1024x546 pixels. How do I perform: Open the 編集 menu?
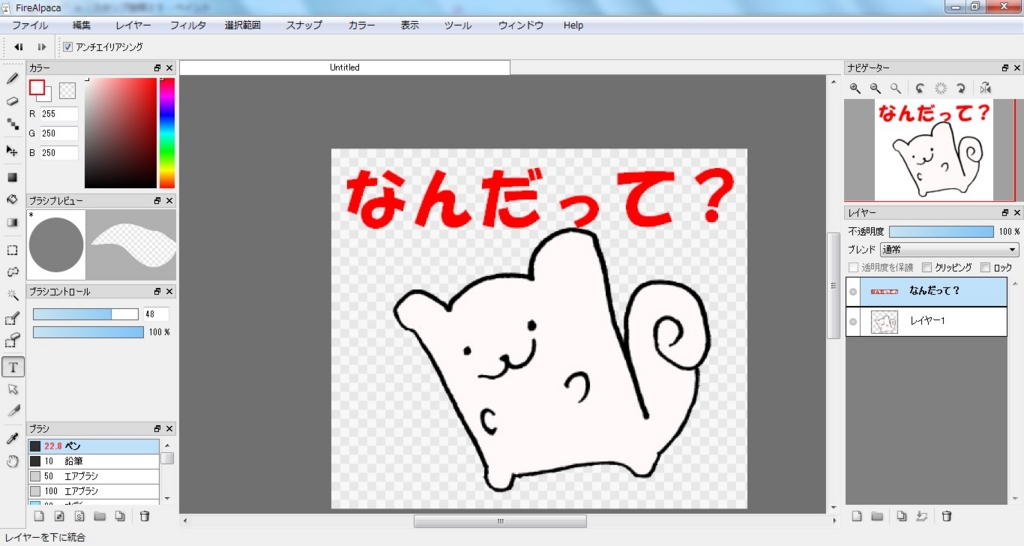click(82, 25)
